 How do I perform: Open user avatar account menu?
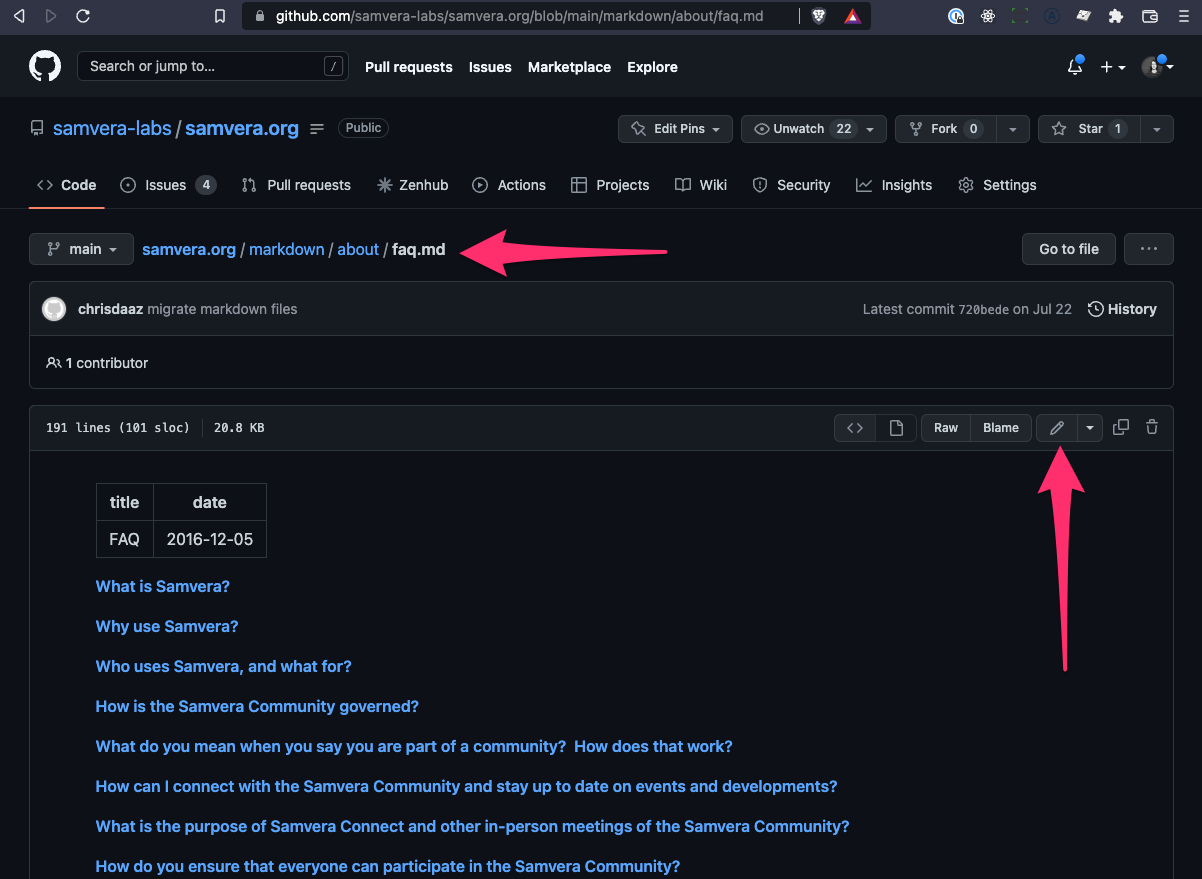tap(1157, 67)
